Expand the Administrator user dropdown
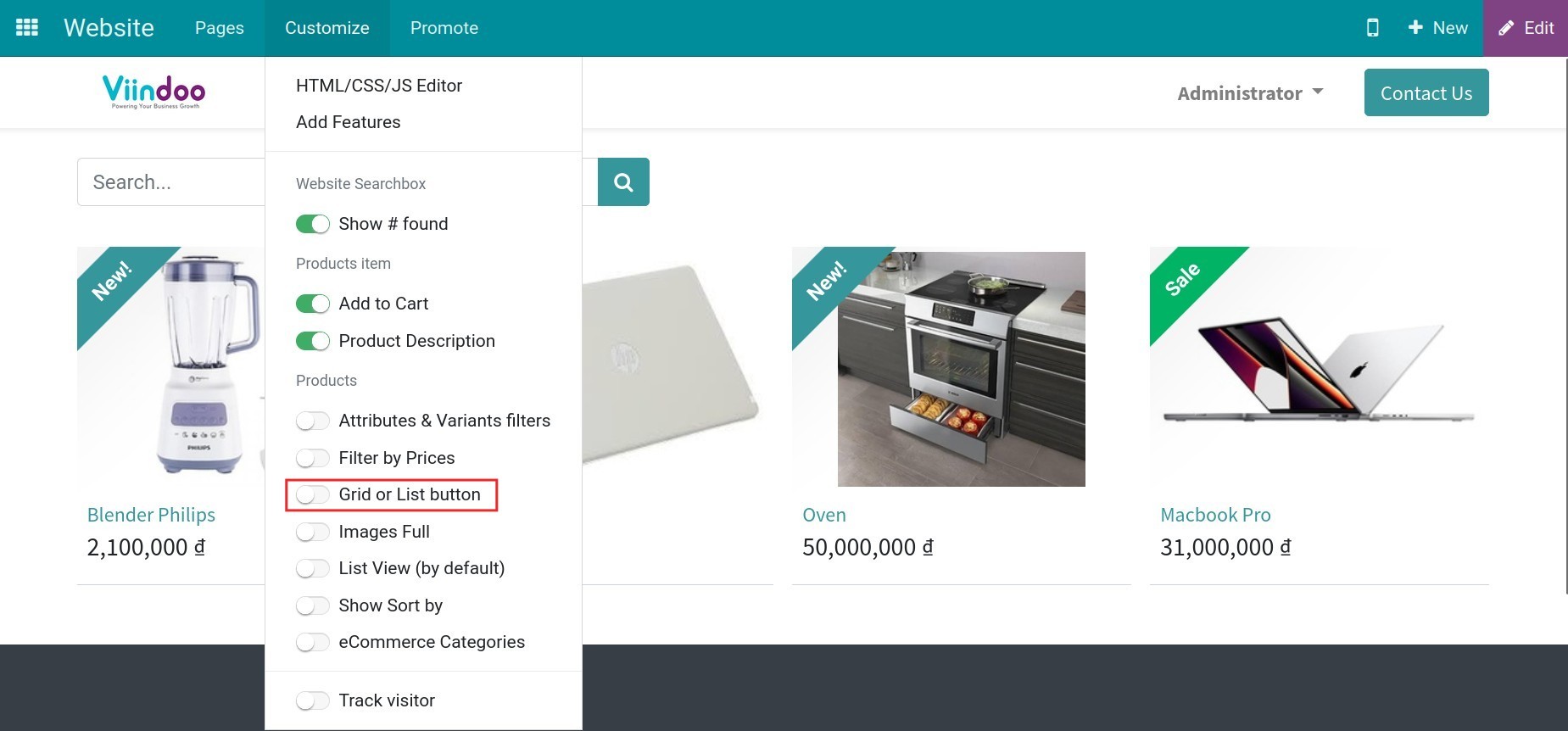The image size is (1568, 731). coord(1249,93)
